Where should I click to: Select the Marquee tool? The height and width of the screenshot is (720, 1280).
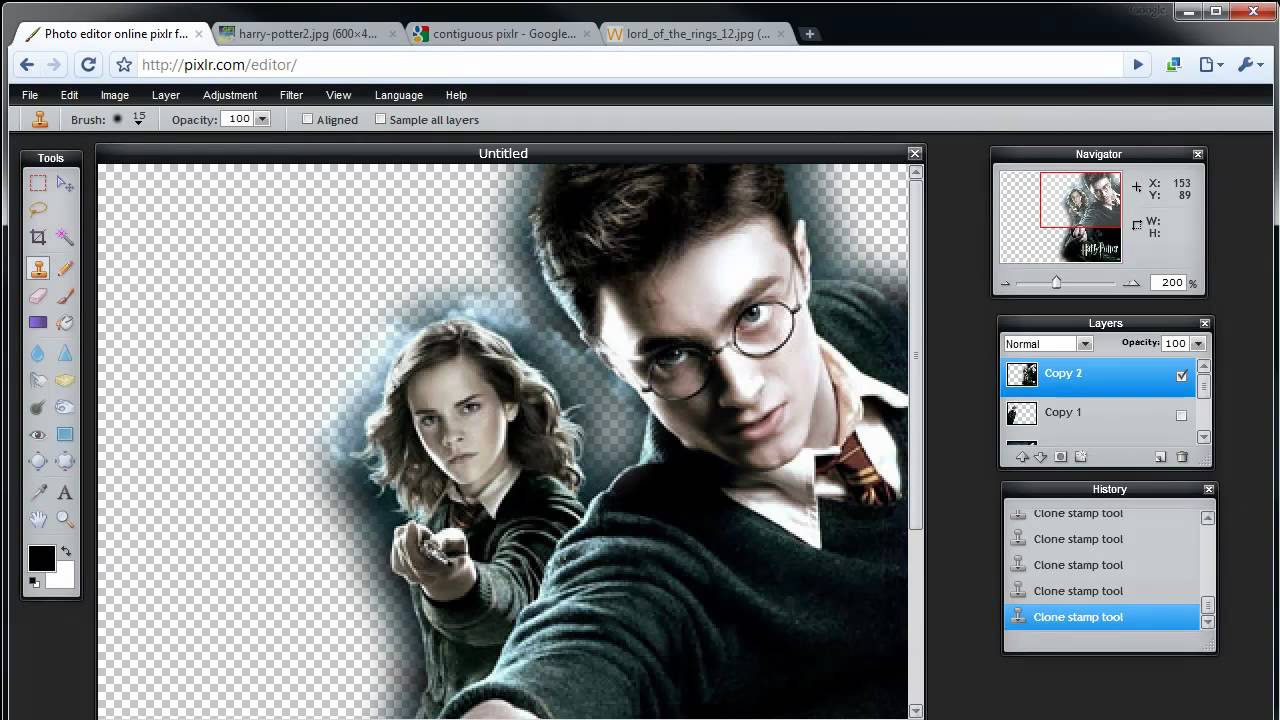[38, 183]
